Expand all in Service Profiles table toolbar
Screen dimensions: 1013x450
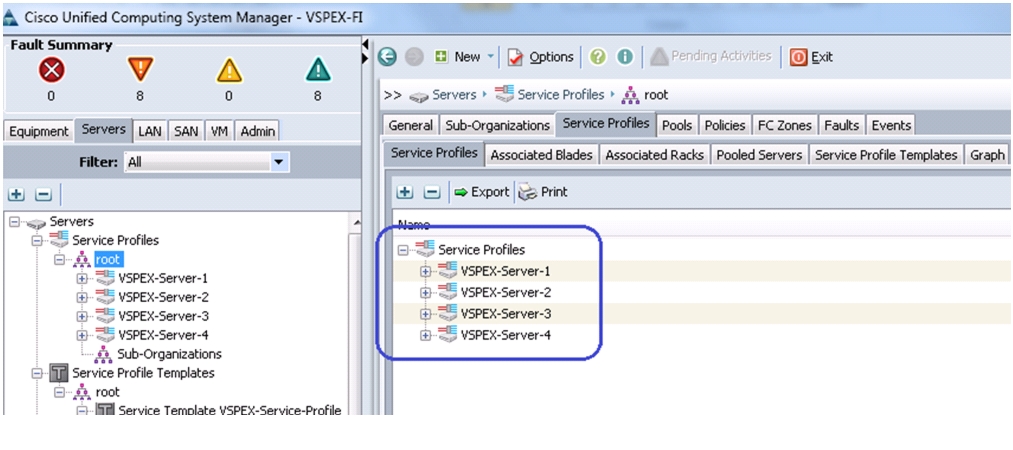(405, 192)
